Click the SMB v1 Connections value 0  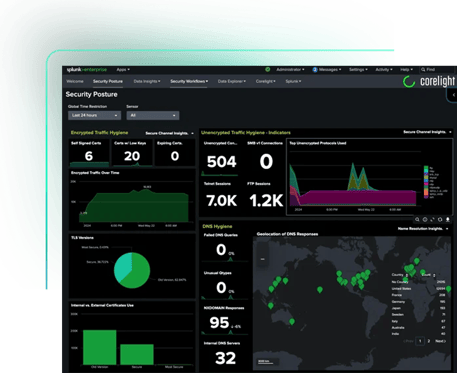pos(266,162)
